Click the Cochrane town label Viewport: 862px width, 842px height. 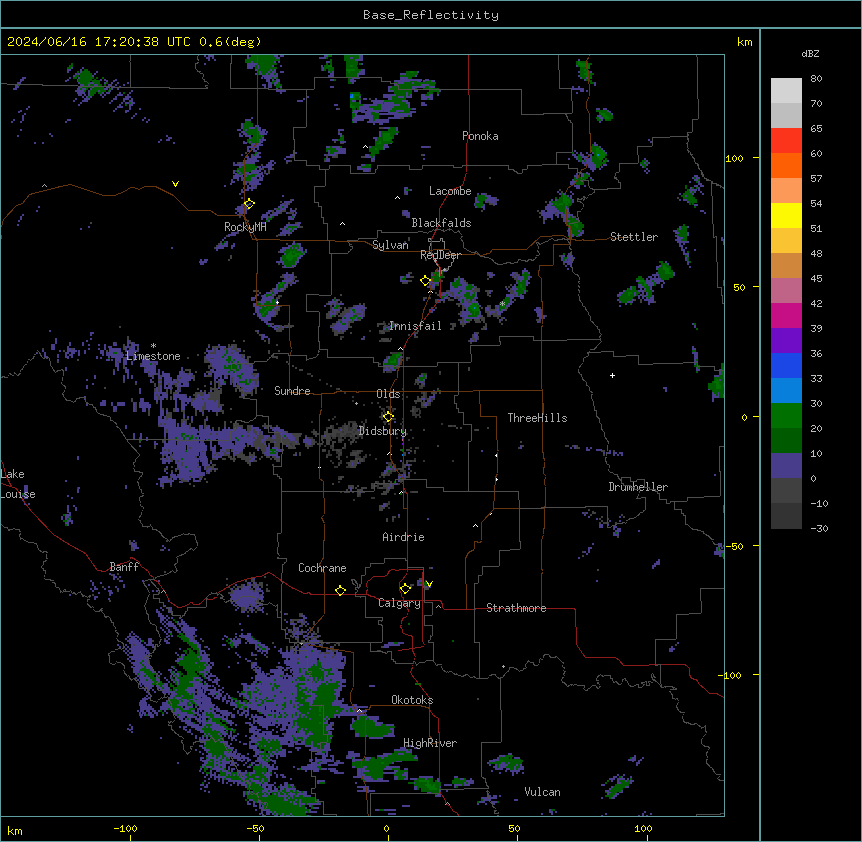[322, 568]
